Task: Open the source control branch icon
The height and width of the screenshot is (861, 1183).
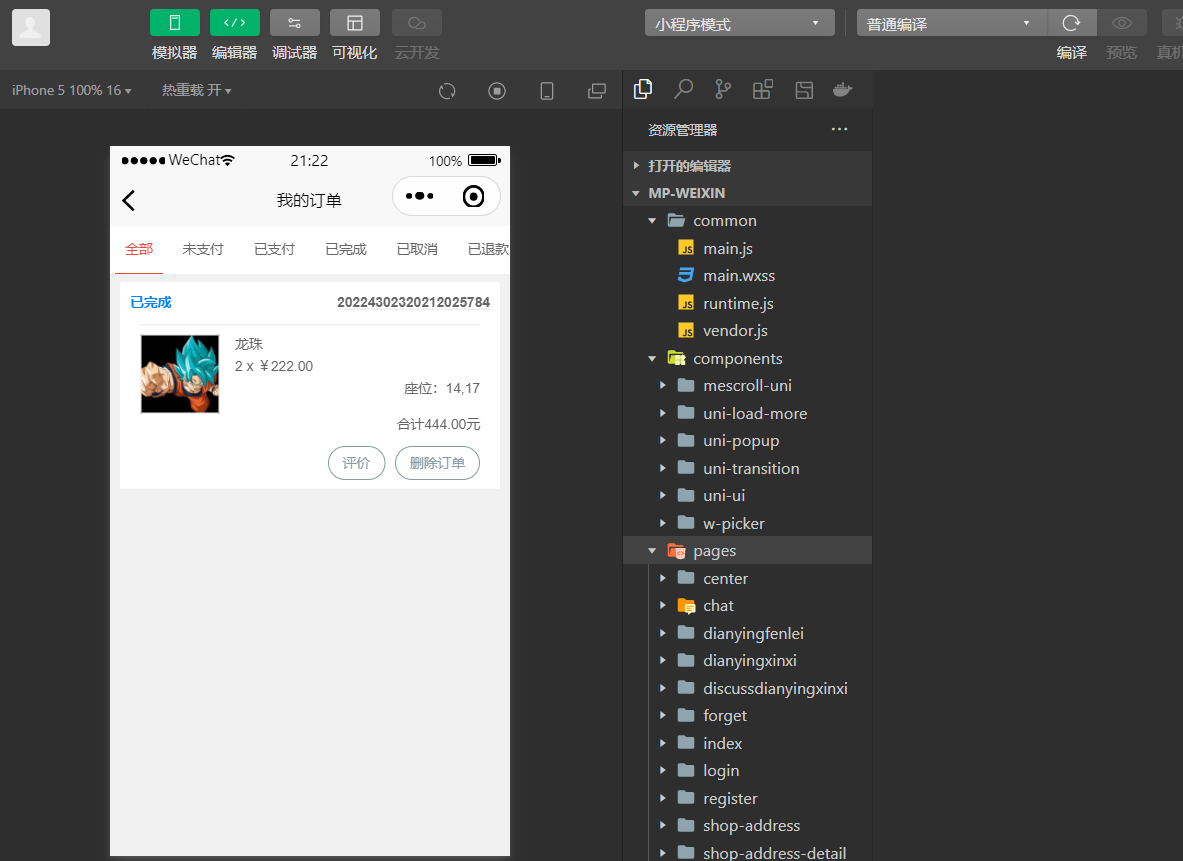Action: (x=723, y=90)
